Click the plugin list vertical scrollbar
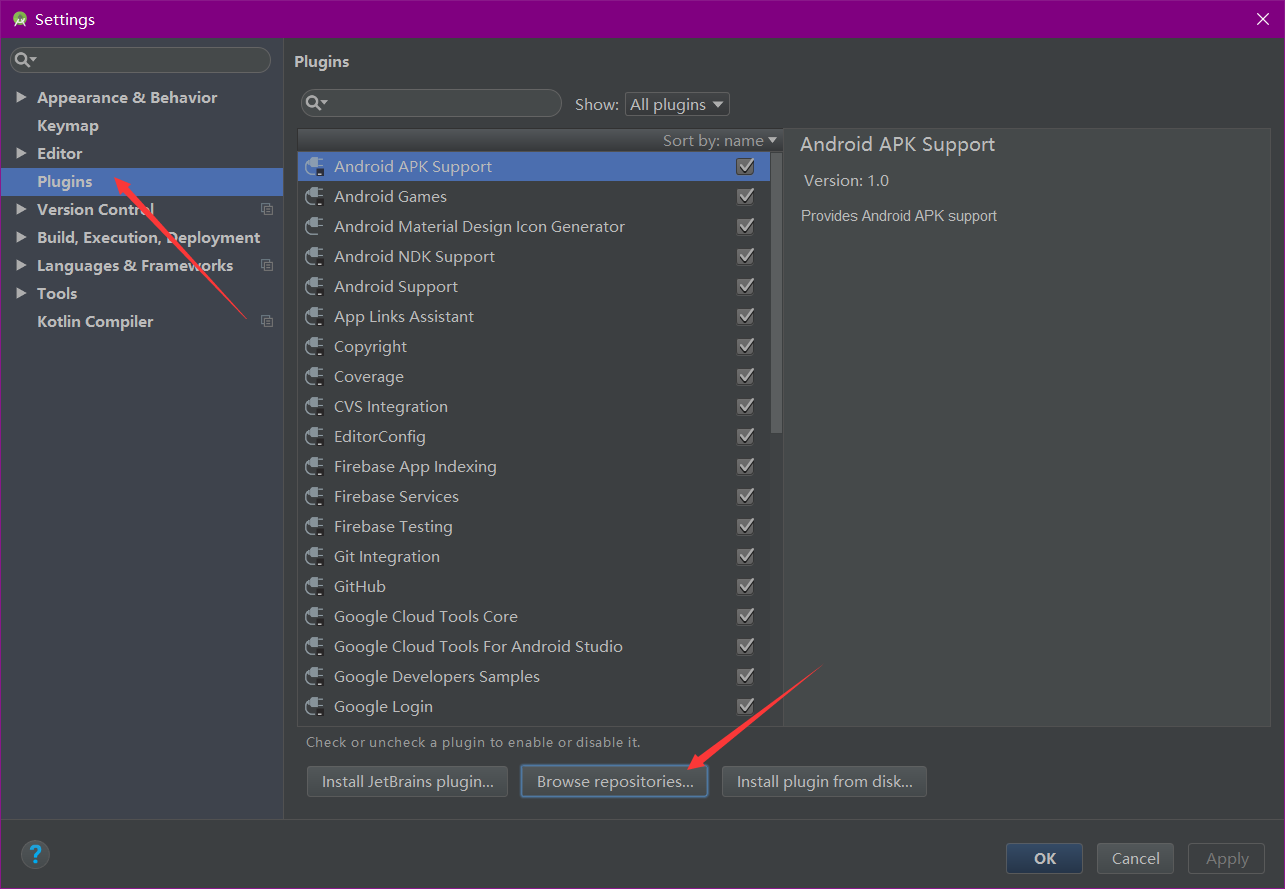Image resolution: width=1285 pixels, height=889 pixels. pos(777,293)
